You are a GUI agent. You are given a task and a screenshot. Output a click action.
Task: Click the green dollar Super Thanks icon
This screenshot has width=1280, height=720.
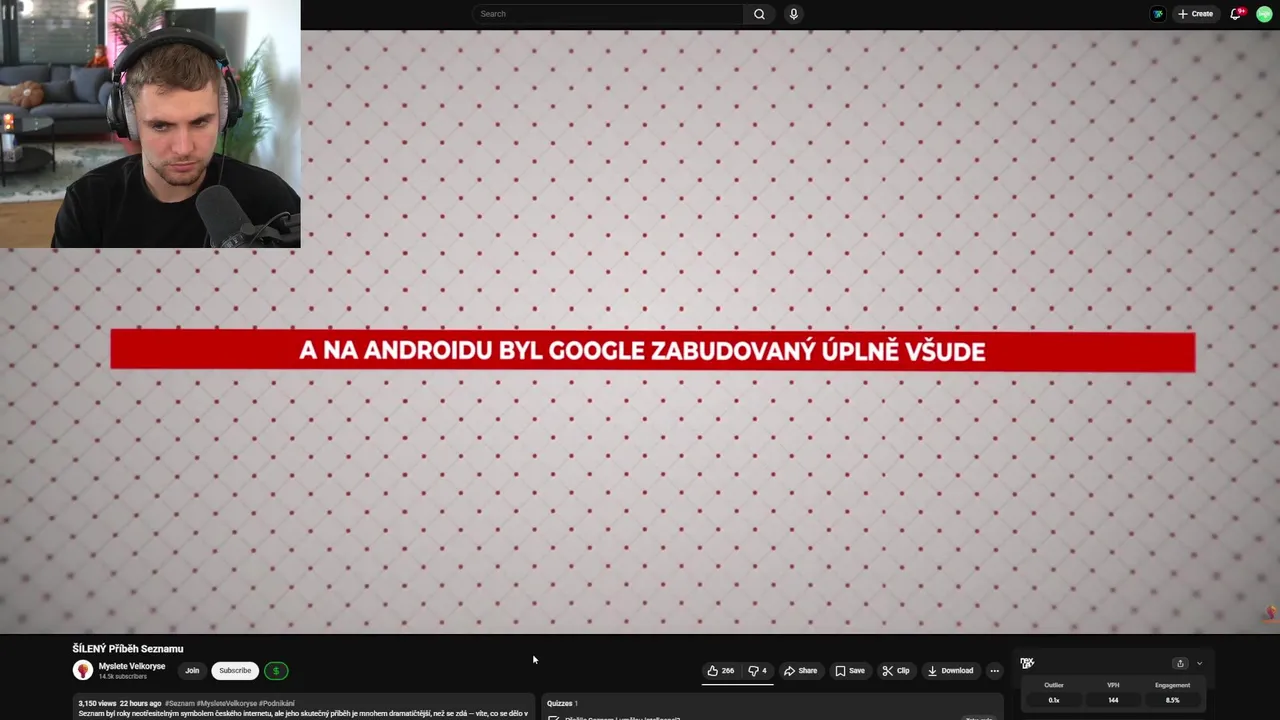[x=276, y=671]
